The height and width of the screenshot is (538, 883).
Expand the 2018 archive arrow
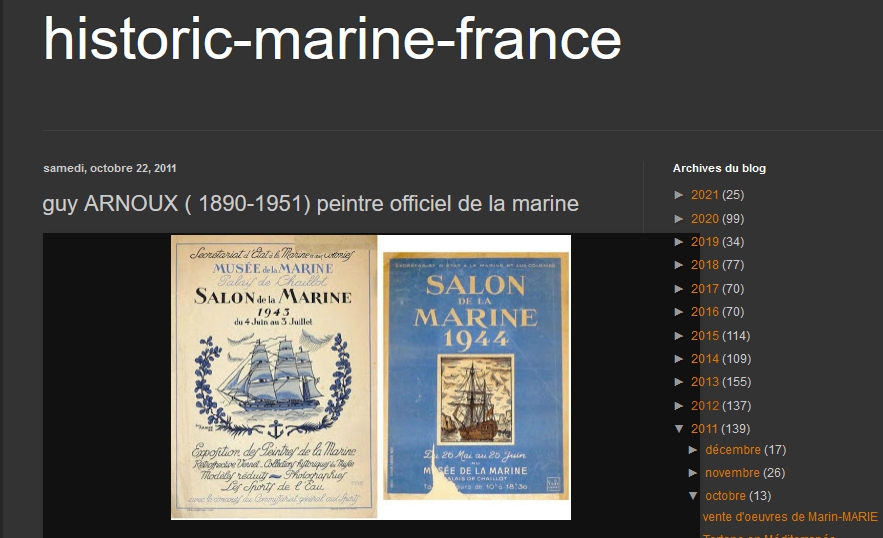(x=679, y=265)
